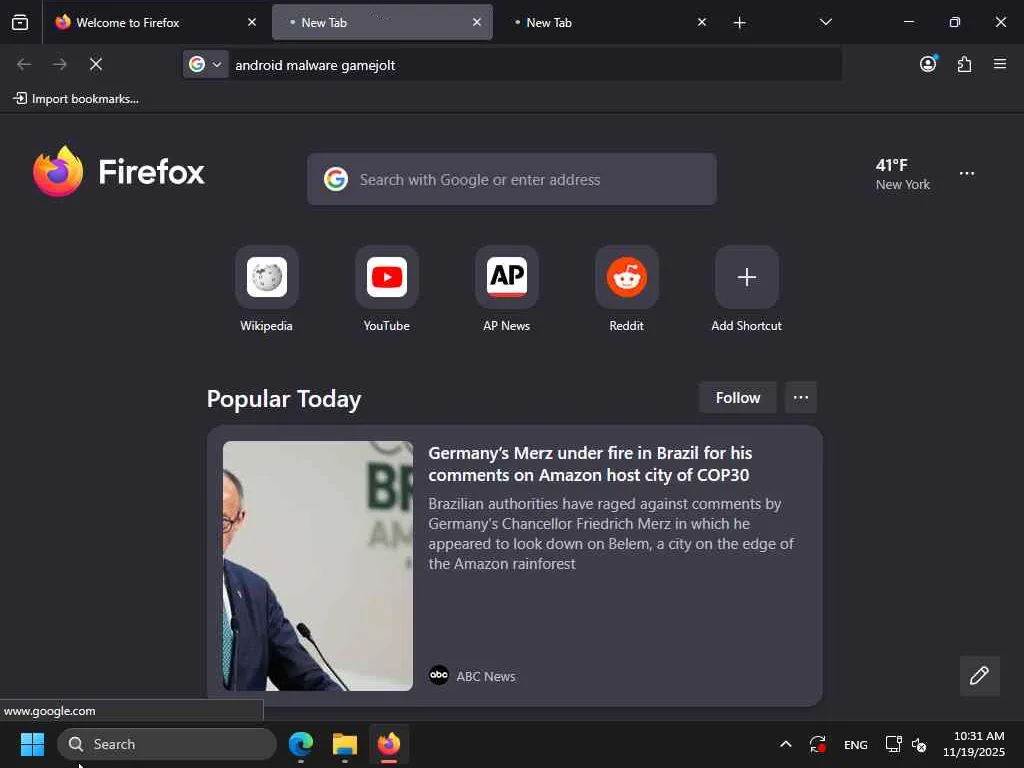Open the Windows Start menu
Image resolution: width=1024 pixels, height=768 pixels.
[32, 744]
